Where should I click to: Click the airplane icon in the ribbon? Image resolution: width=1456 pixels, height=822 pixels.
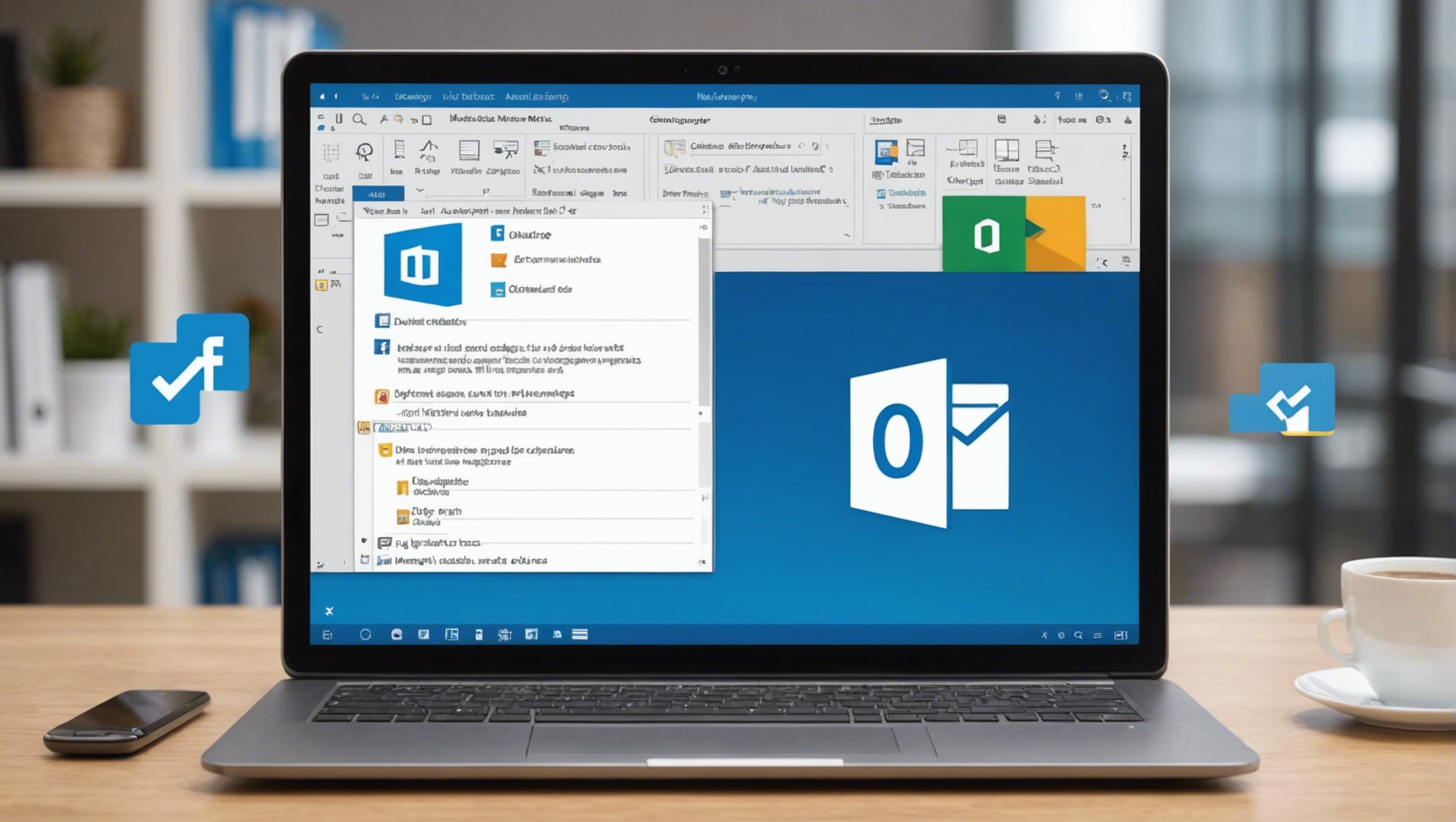(540, 170)
